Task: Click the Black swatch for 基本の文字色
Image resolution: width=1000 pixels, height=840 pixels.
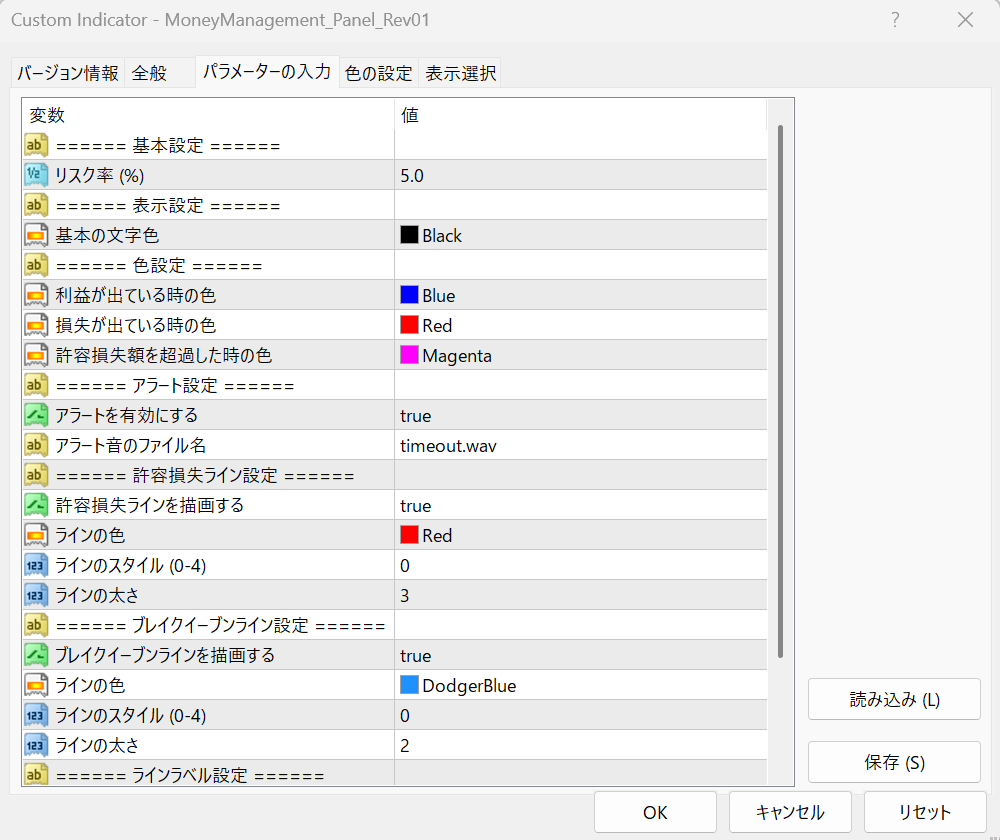Action: click(409, 235)
